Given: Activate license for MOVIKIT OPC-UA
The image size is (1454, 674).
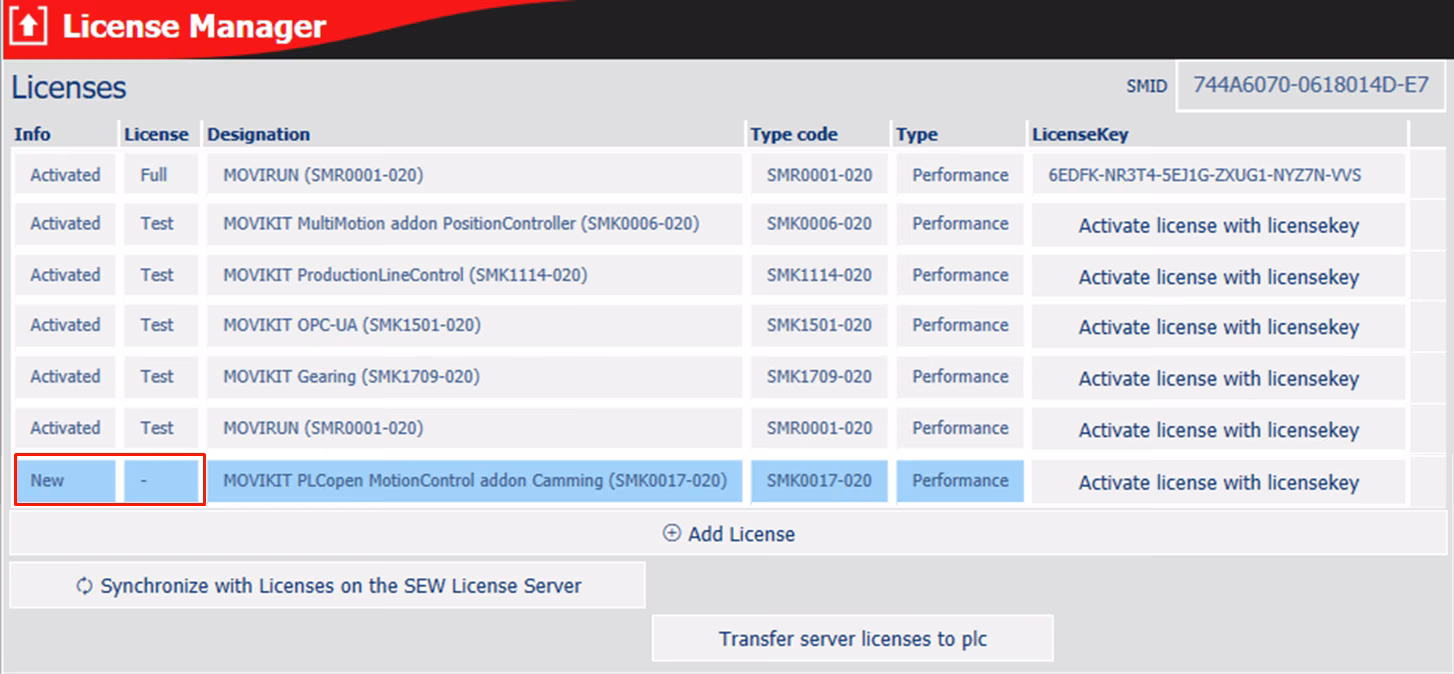Looking at the screenshot, I should click(x=1218, y=327).
